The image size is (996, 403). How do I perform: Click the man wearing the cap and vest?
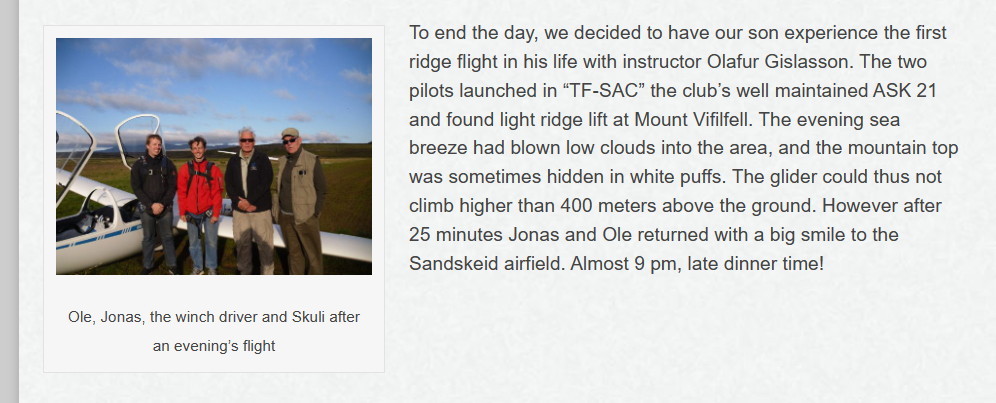pyautogui.click(x=300, y=200)
